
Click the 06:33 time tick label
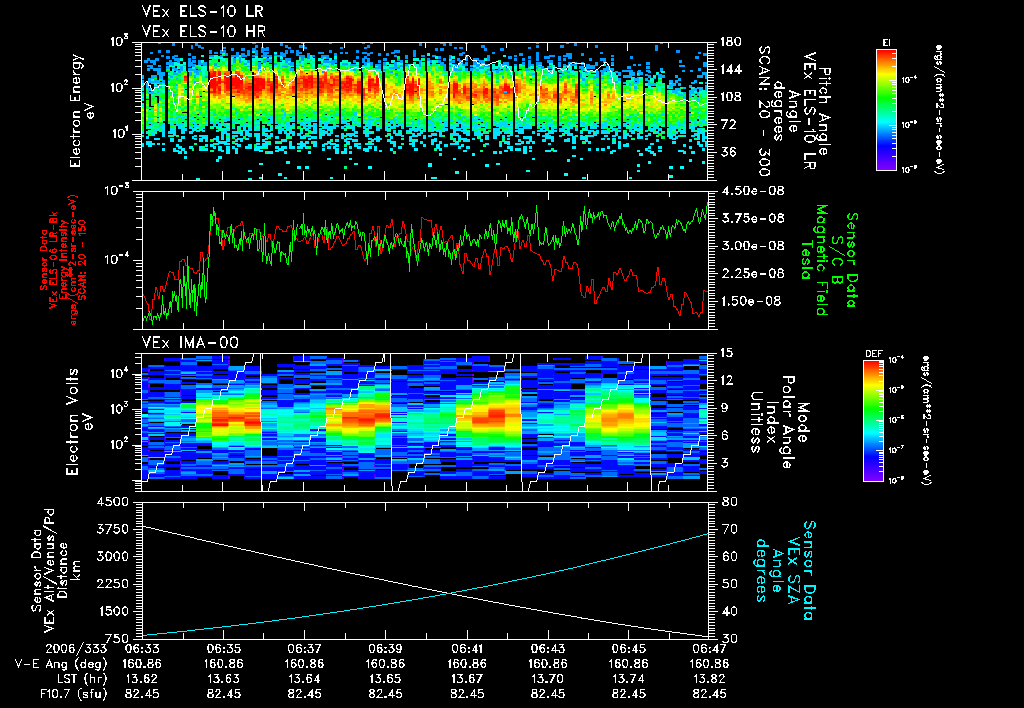pyautogui.click(x=142, y=649)
